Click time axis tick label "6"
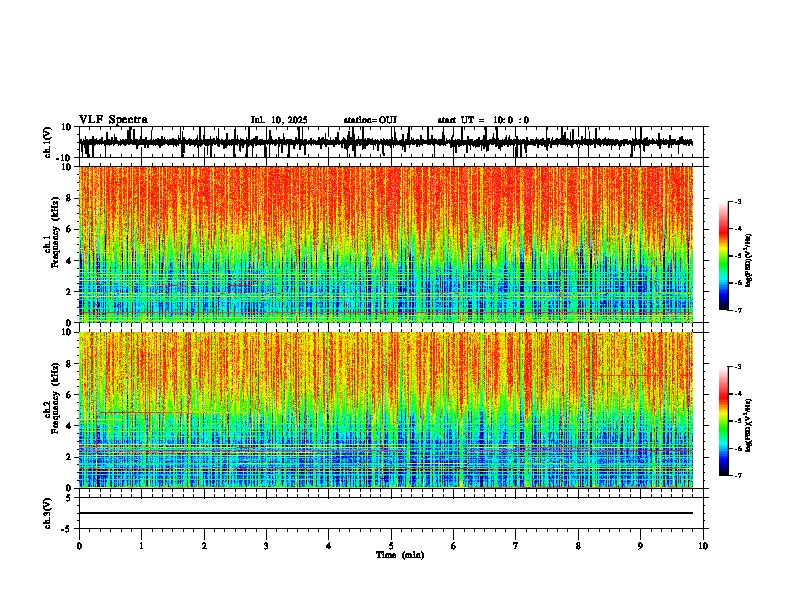 pyautogui.click(x=454, y=546)
